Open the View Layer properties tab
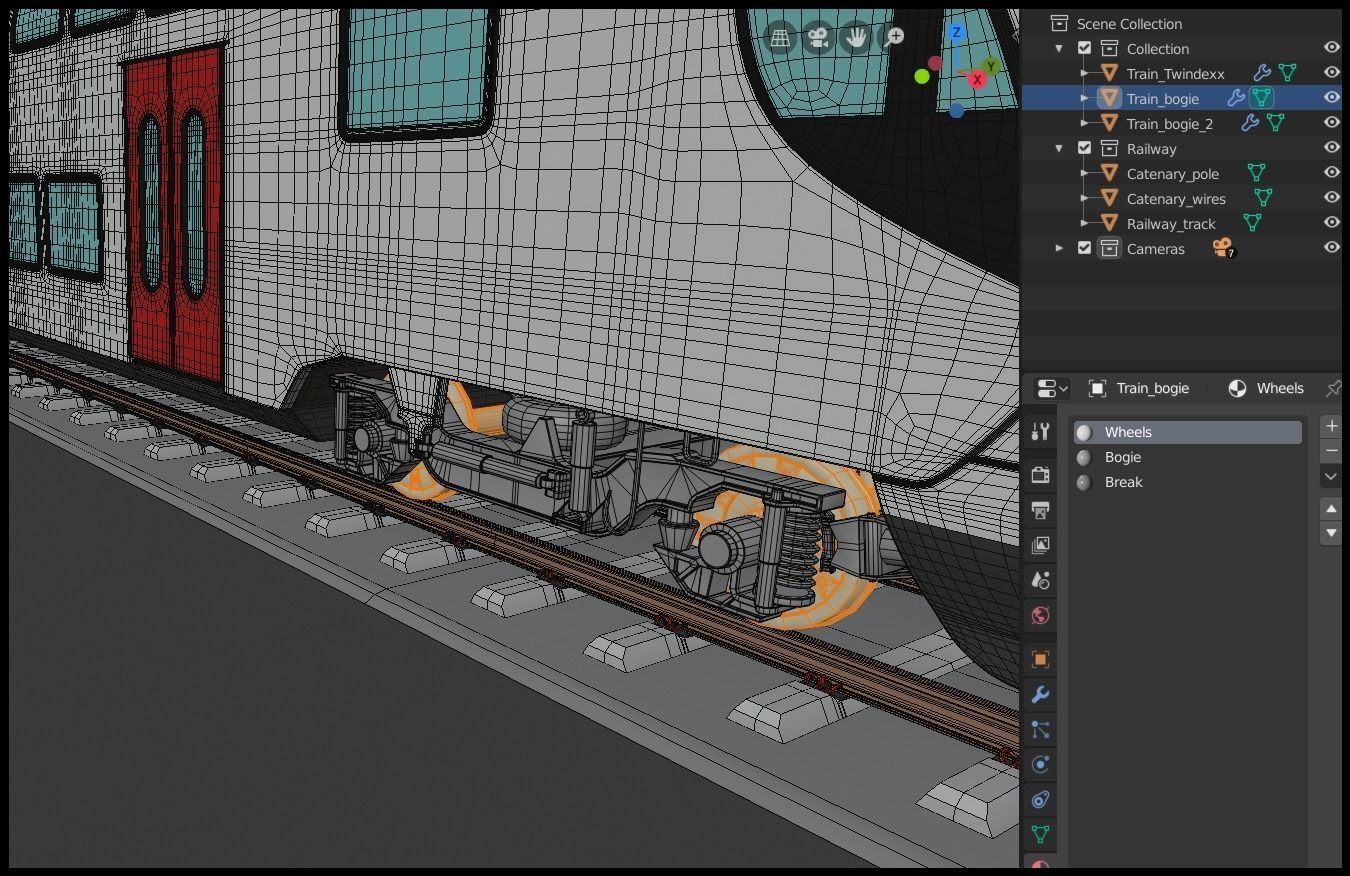This screenshot has height=876, width=1350. click(x=1040, y=545)
